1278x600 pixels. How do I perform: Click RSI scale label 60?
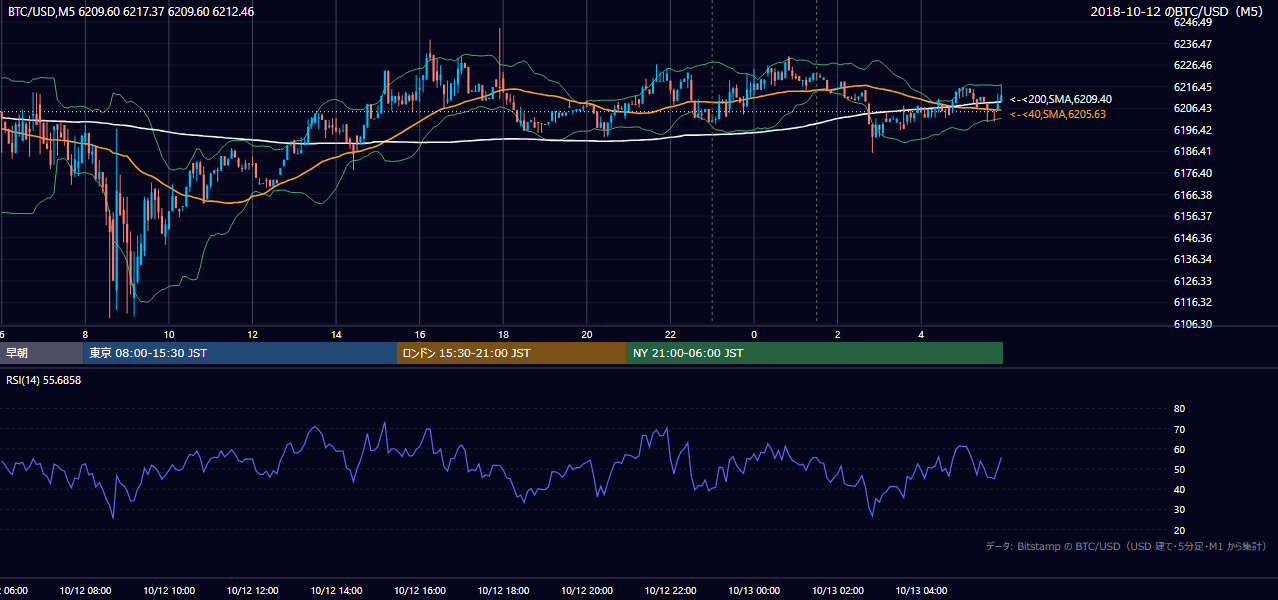pyautogui.click(x=1179, y=449)
